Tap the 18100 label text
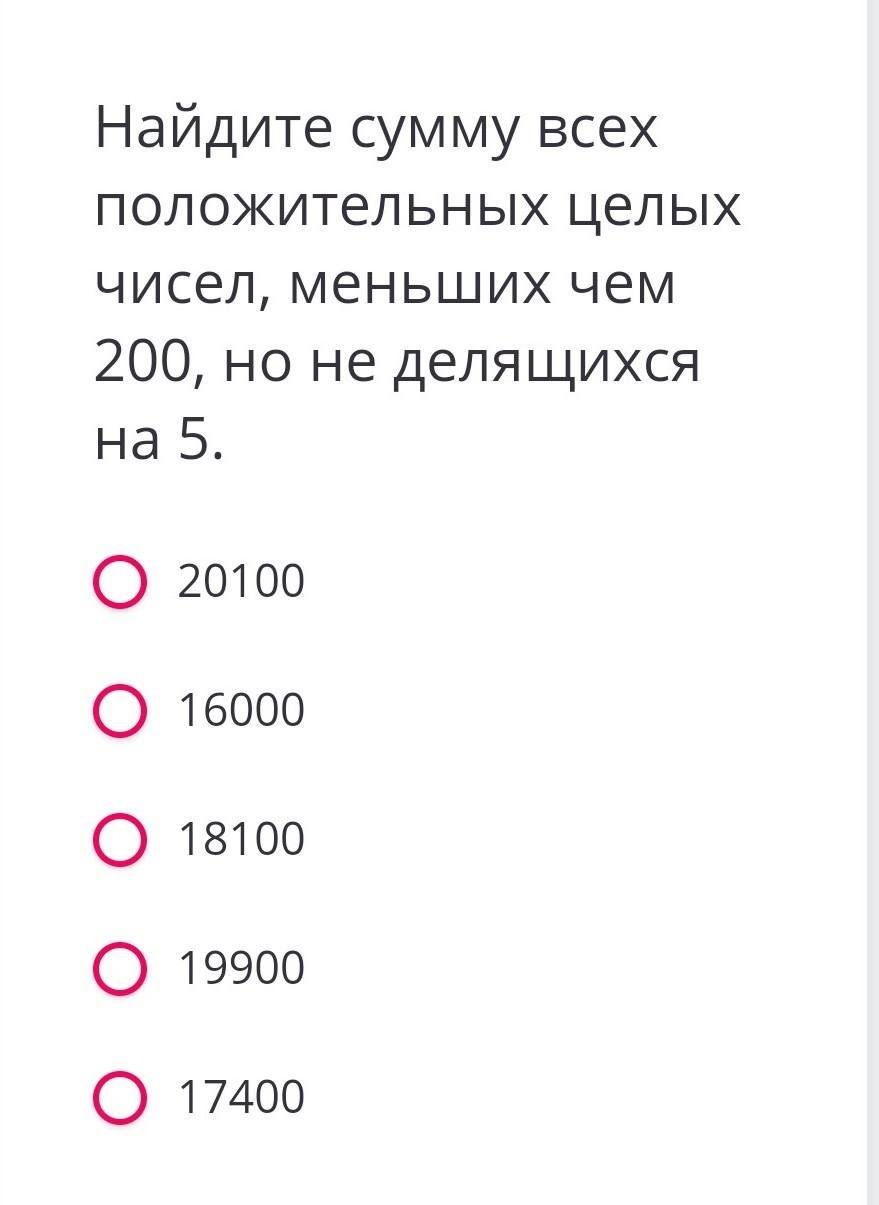This screenshot has height=1205, width=879. pyautogui.click(x=241, y=840)
